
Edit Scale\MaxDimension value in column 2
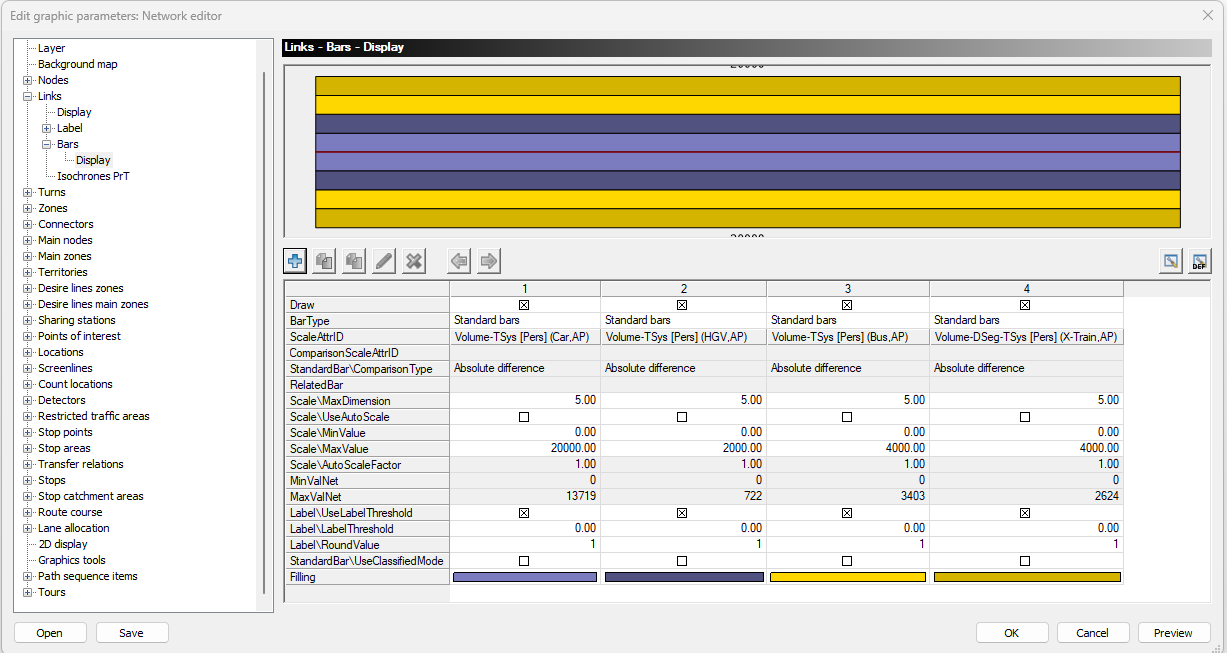683,400
